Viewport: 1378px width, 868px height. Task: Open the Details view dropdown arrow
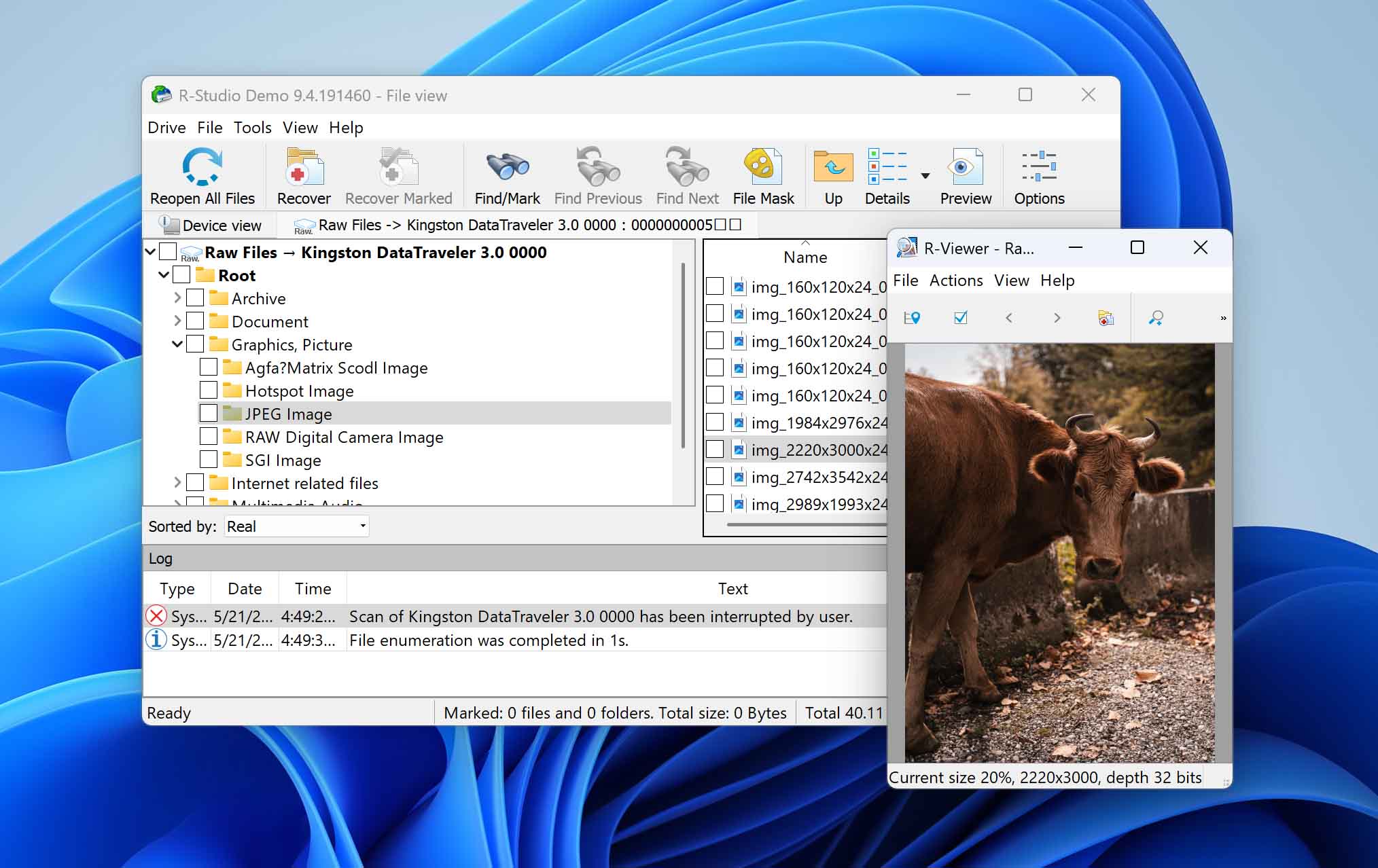(925, 176)
